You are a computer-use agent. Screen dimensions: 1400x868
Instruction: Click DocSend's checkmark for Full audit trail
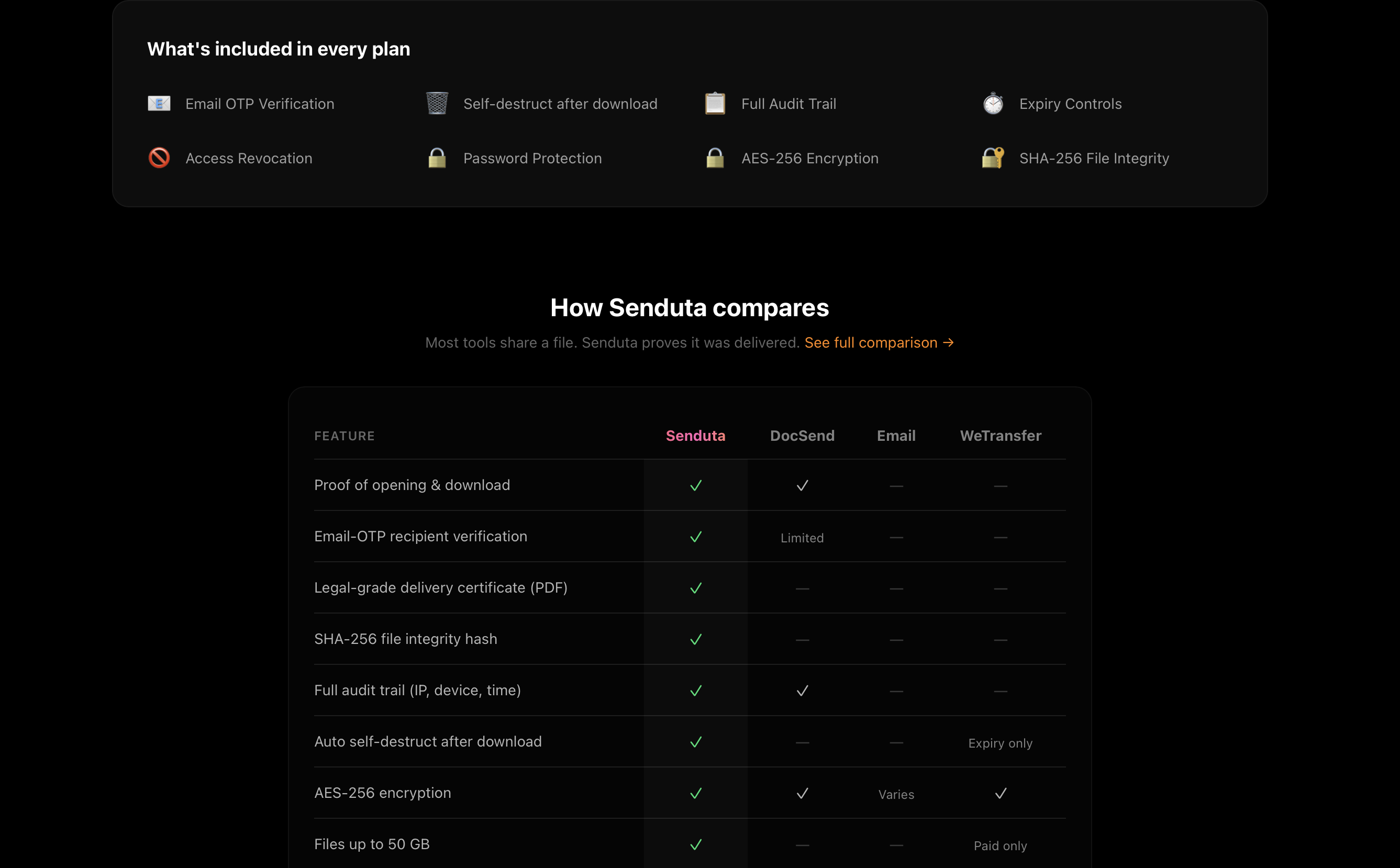803,691
